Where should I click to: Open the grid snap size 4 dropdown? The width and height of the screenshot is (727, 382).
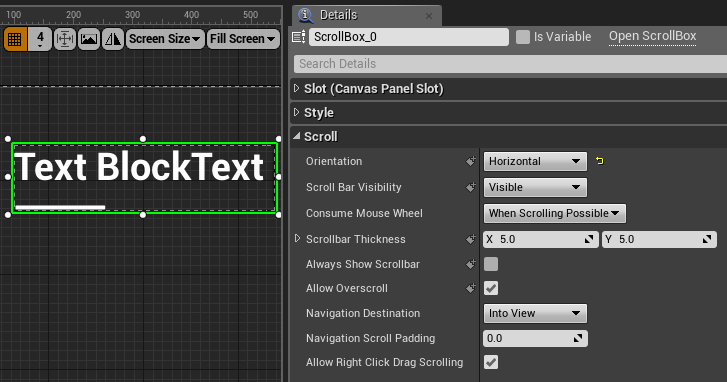point(40,39)
